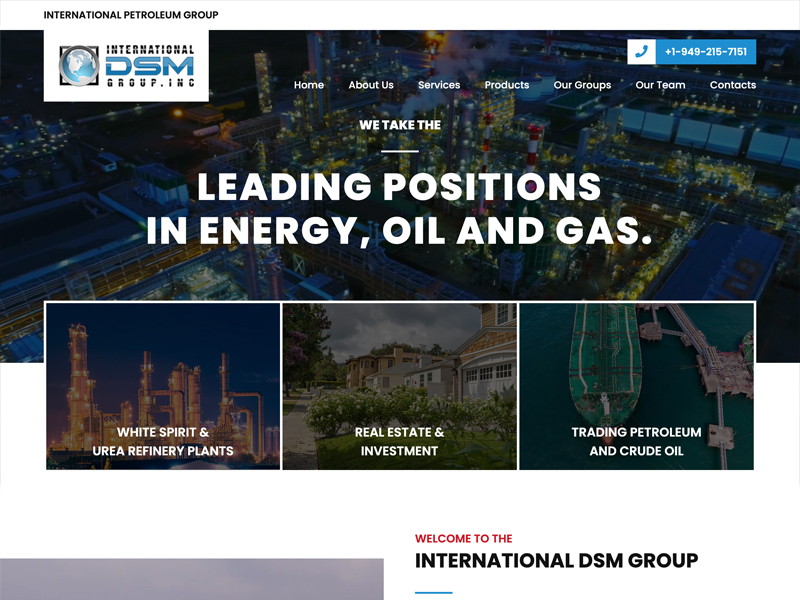This screenshot has height=600, width=800.
Task: Click the red 'Welcome to the' label
Action: [x=464, y=538]
